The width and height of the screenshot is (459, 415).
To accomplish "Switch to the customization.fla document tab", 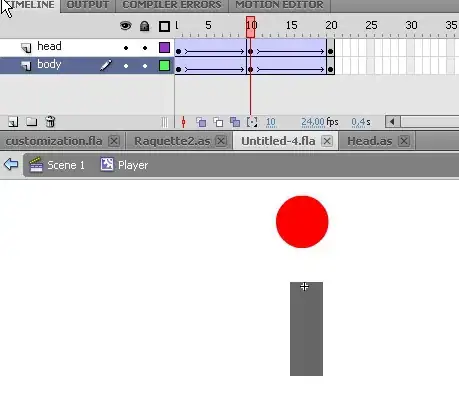I will pos(54,141).
